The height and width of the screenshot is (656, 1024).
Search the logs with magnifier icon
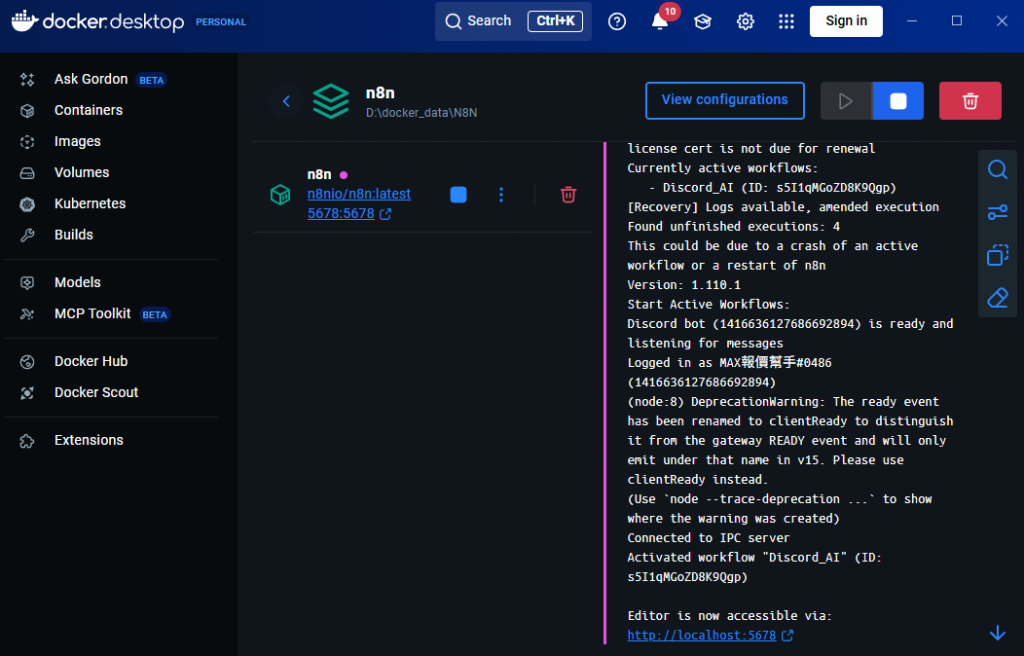tap(997, 170)
